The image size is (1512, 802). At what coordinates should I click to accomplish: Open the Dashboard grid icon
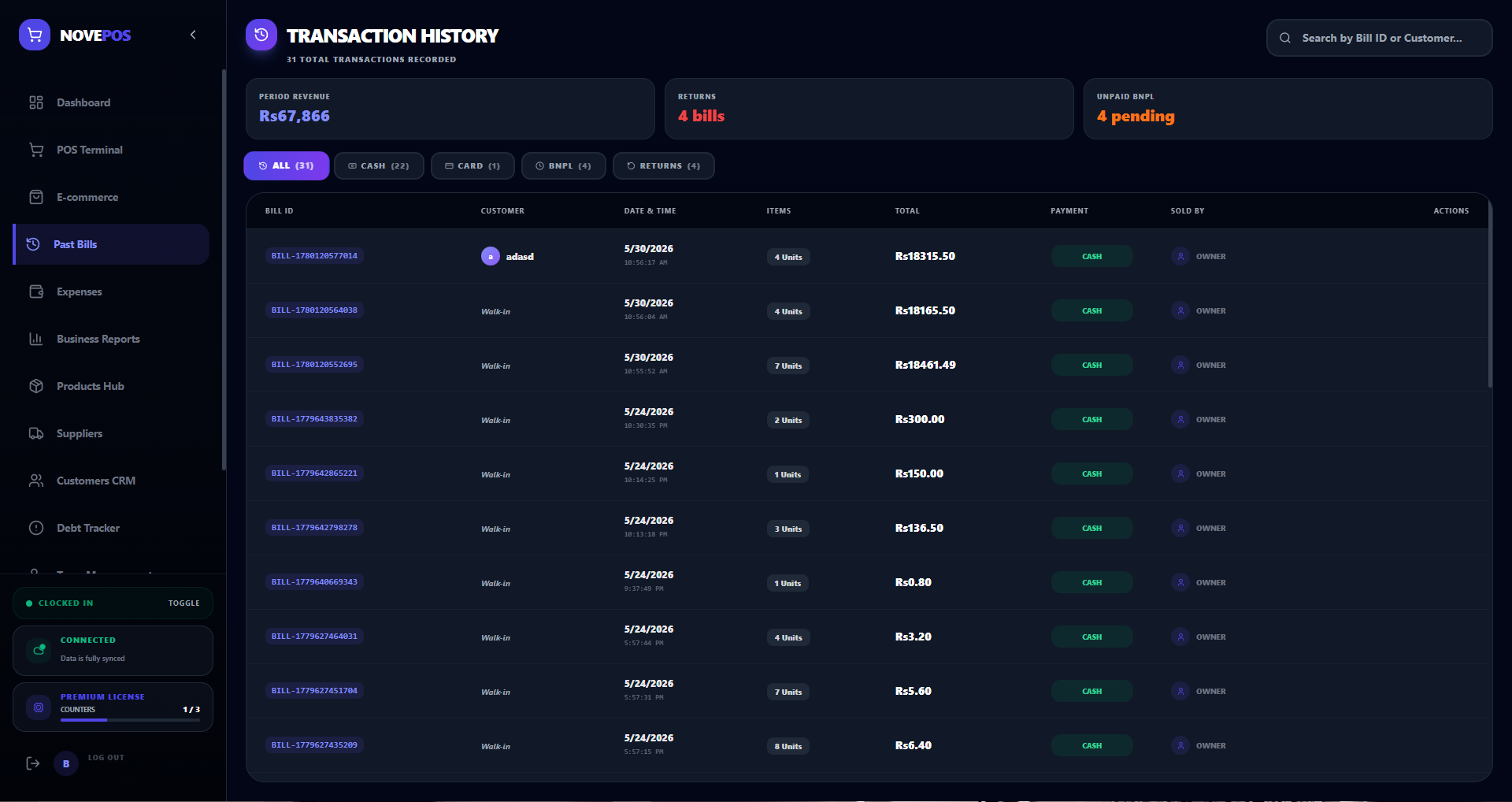click(36, 102)
